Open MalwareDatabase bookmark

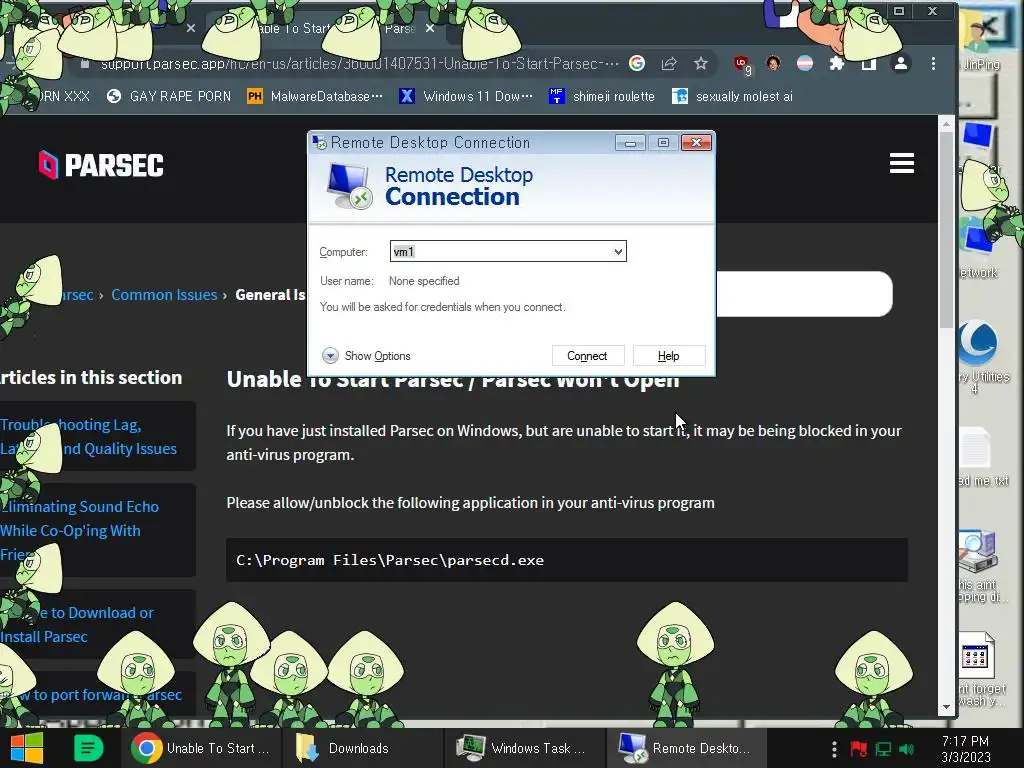315,97
